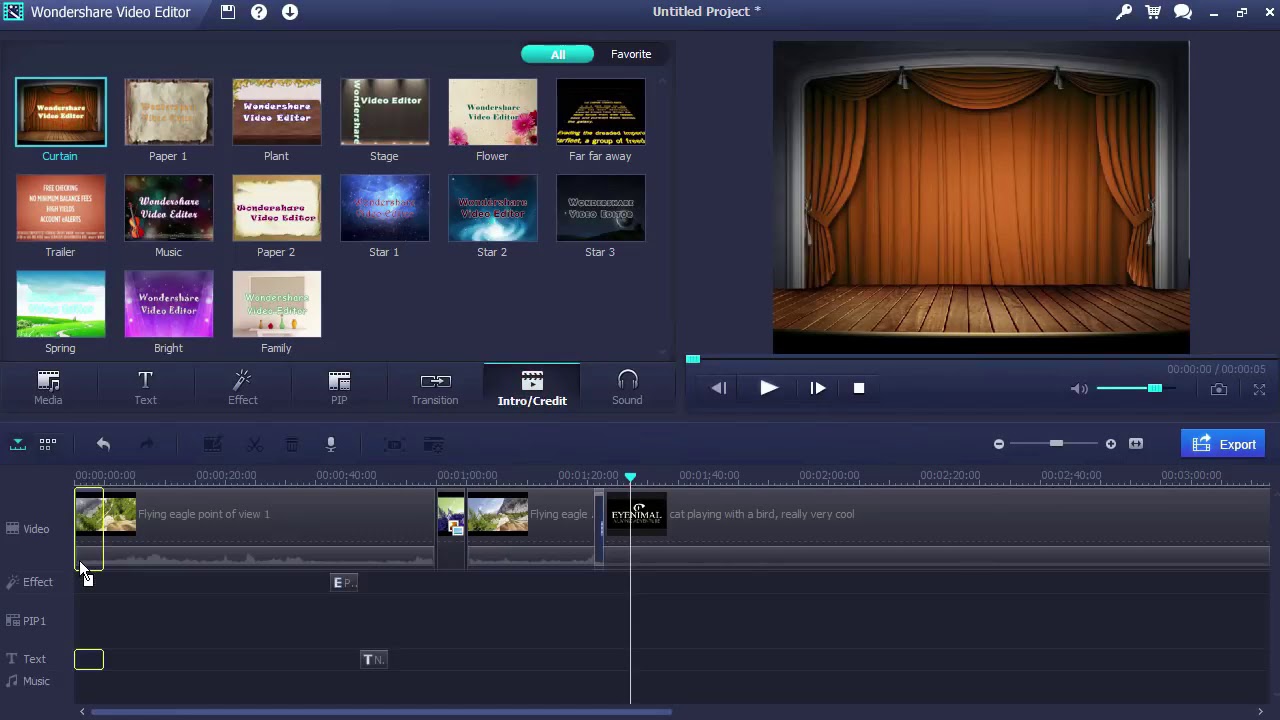Screen dimensions: 1280x720
Task: Switch to storyboard grid view icon
Action: (x=47, y=444)
